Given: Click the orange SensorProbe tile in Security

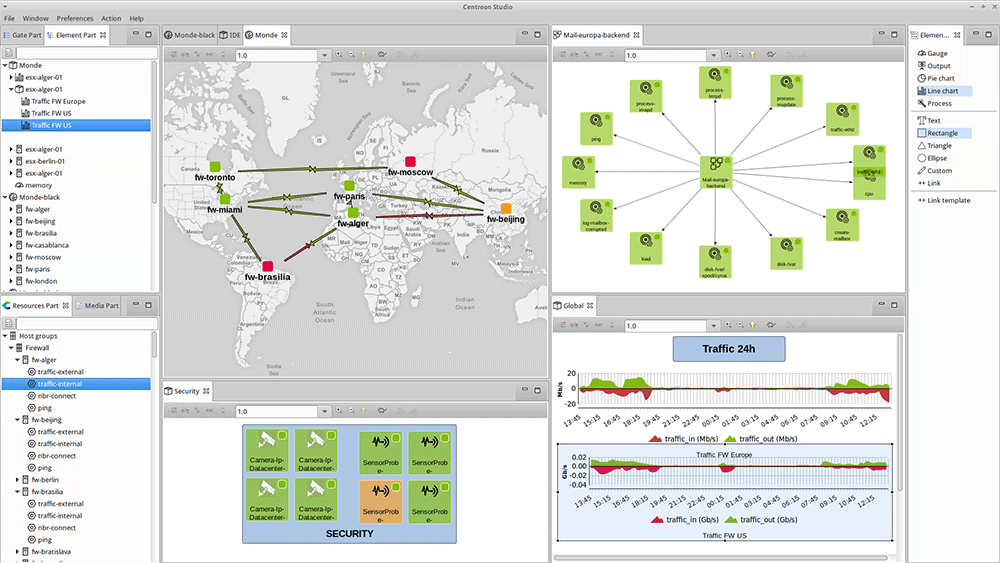Looking at the screenshot, I should pos(381,502).
